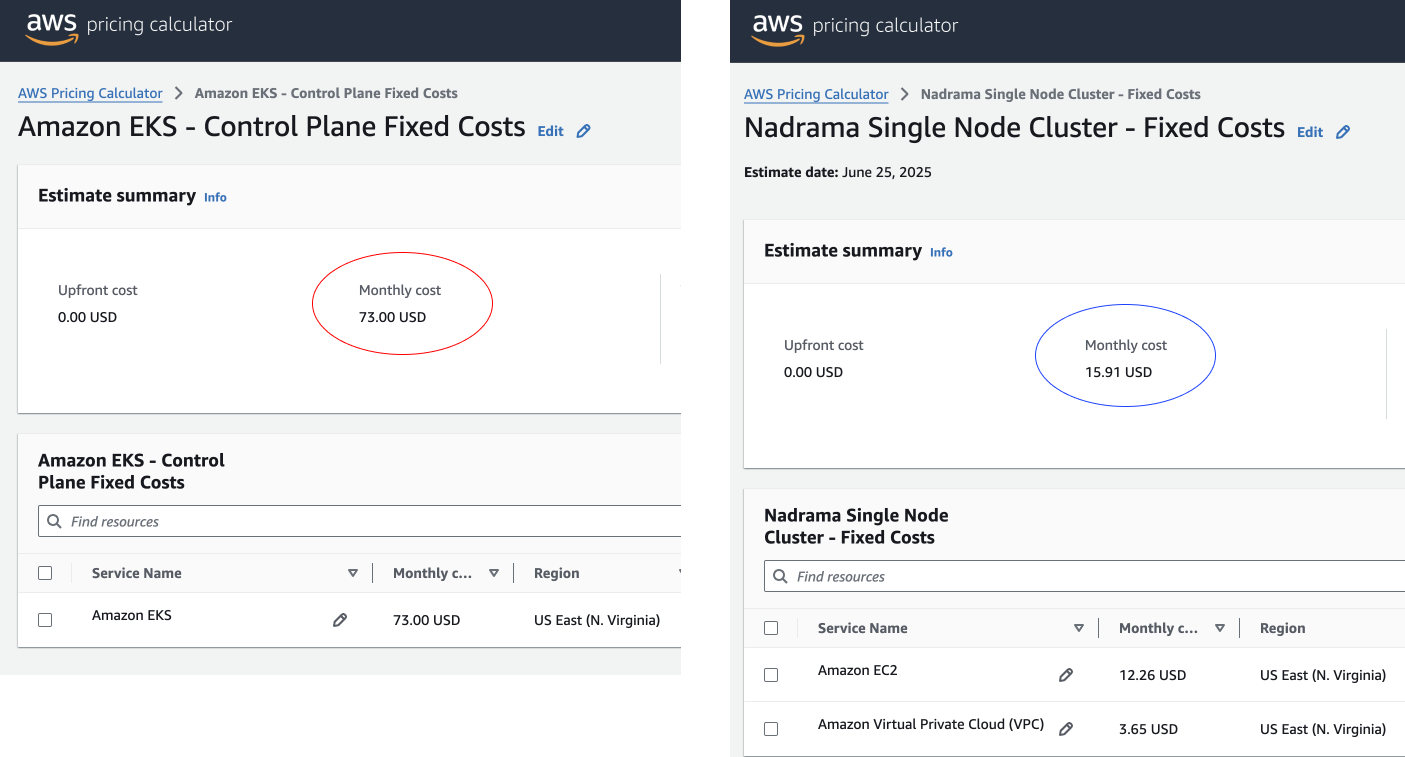1405x757 pixels.
Task: Click Region value in Amazon EKS row
Action: coord(597,620)
